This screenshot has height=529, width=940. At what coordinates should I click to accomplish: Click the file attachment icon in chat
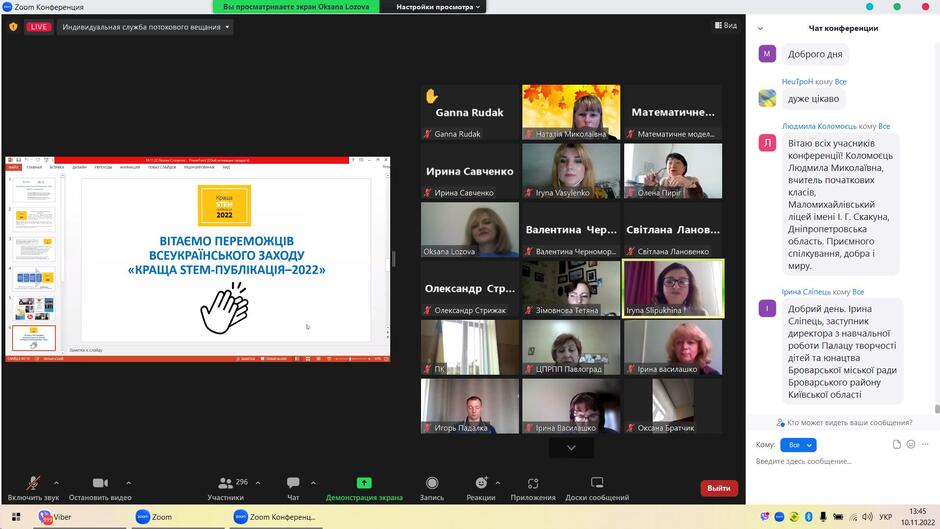click(897, 444)
